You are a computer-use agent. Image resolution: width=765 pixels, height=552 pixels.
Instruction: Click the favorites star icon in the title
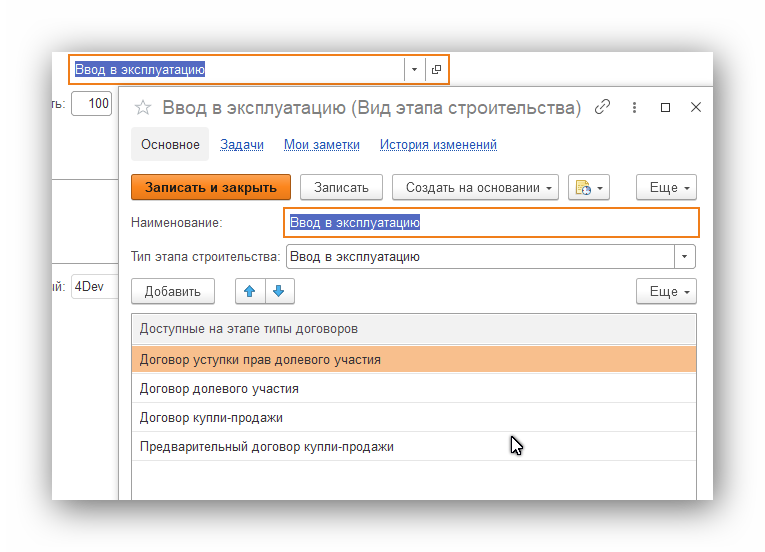coord(143,108)
